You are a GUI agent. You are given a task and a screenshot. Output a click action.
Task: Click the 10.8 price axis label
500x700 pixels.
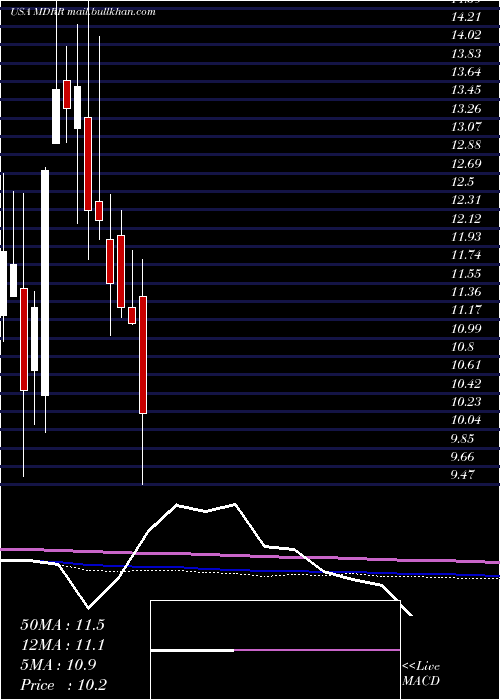[462, 346]
